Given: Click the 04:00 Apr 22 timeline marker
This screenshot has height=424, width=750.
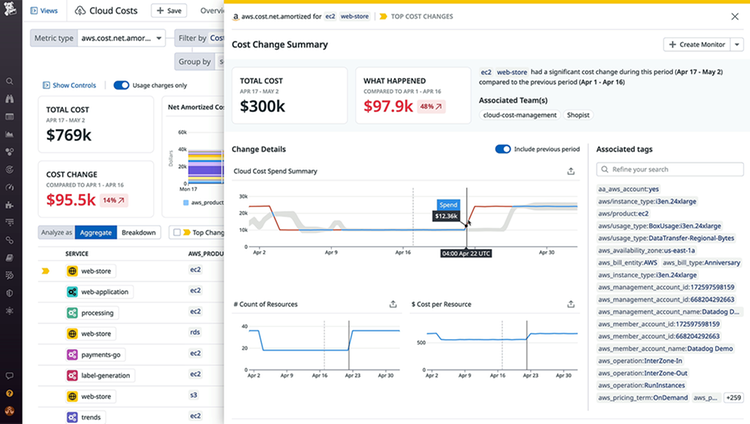Looking at the screenshot, I should tap(466, 254).
